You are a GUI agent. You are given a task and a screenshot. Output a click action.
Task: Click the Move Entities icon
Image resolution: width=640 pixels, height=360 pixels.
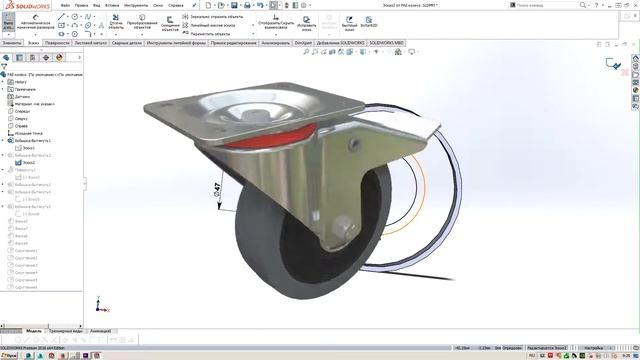tap(185, 33)
